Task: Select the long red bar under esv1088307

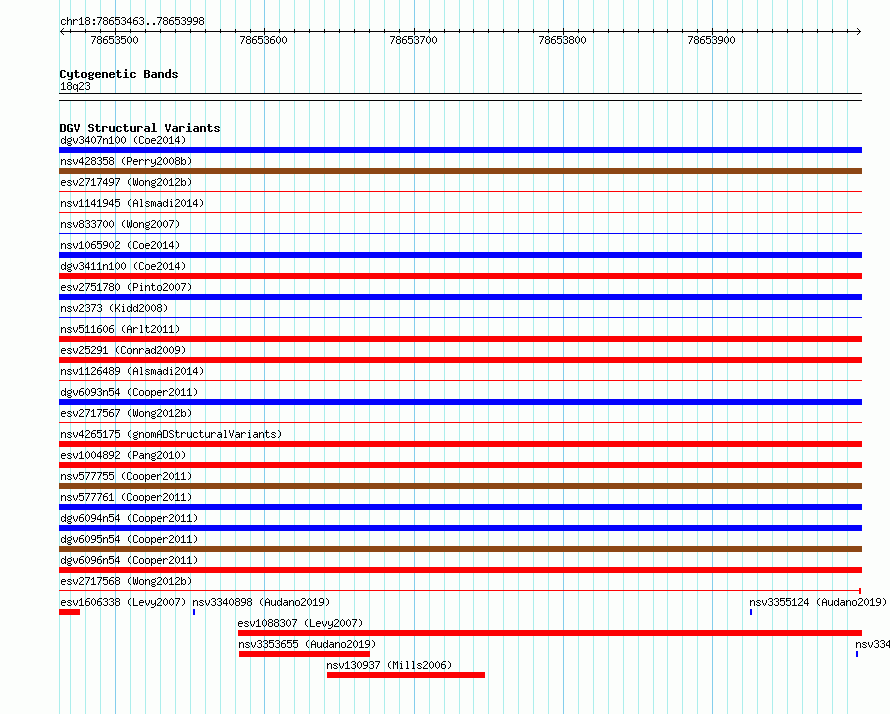Action: click(x=550, y=633)
